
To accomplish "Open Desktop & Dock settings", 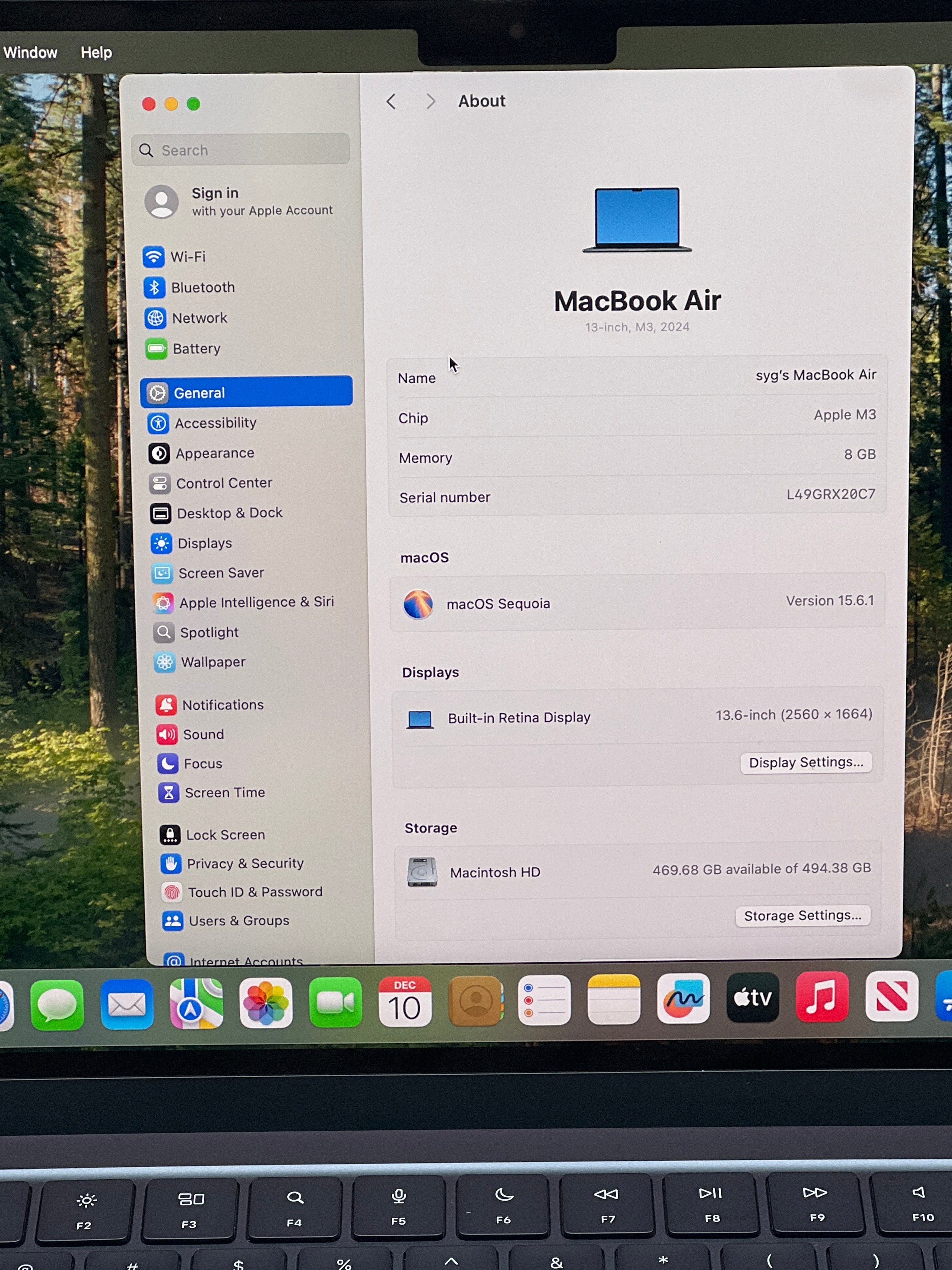I will click(216, 513).
